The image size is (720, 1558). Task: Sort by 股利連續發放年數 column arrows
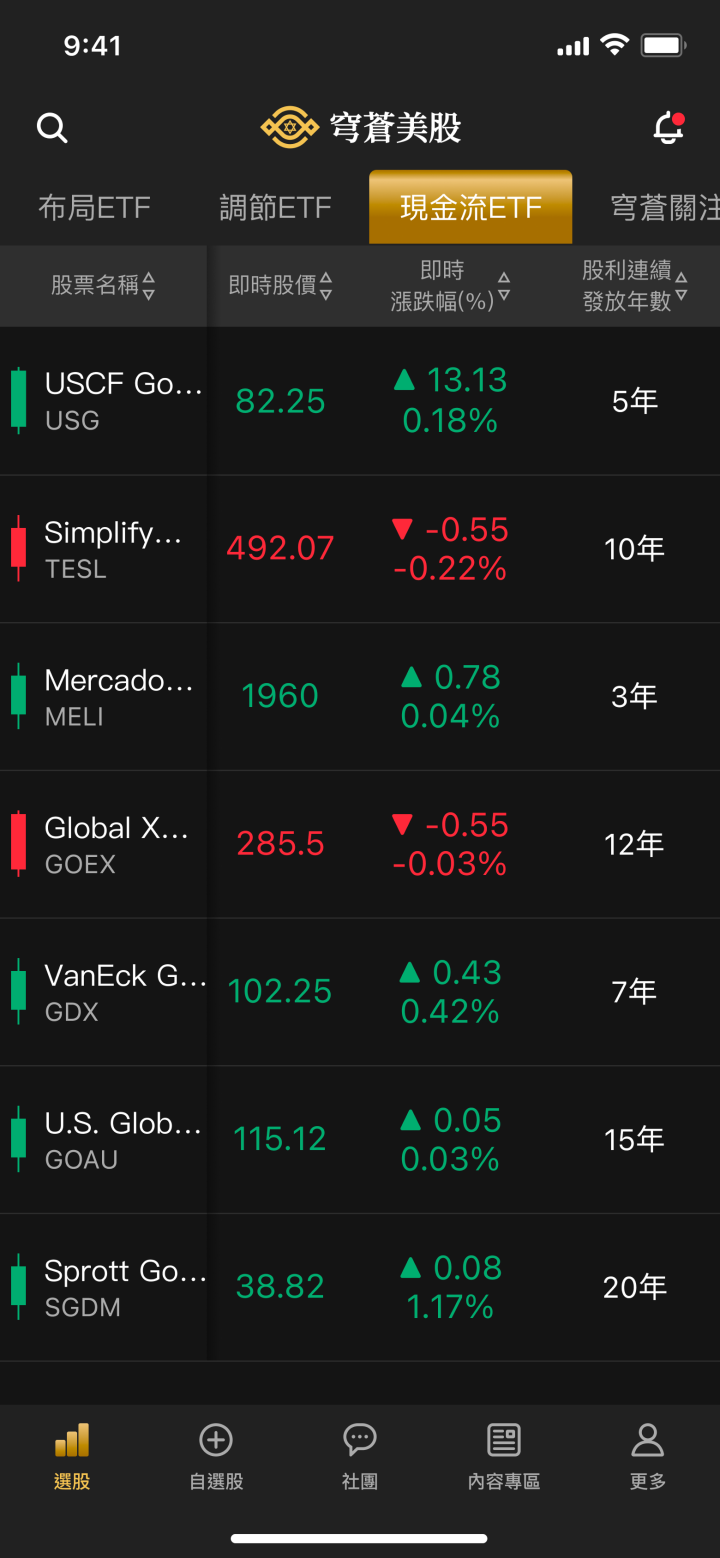pyautogui.click(x=681, y=286)
